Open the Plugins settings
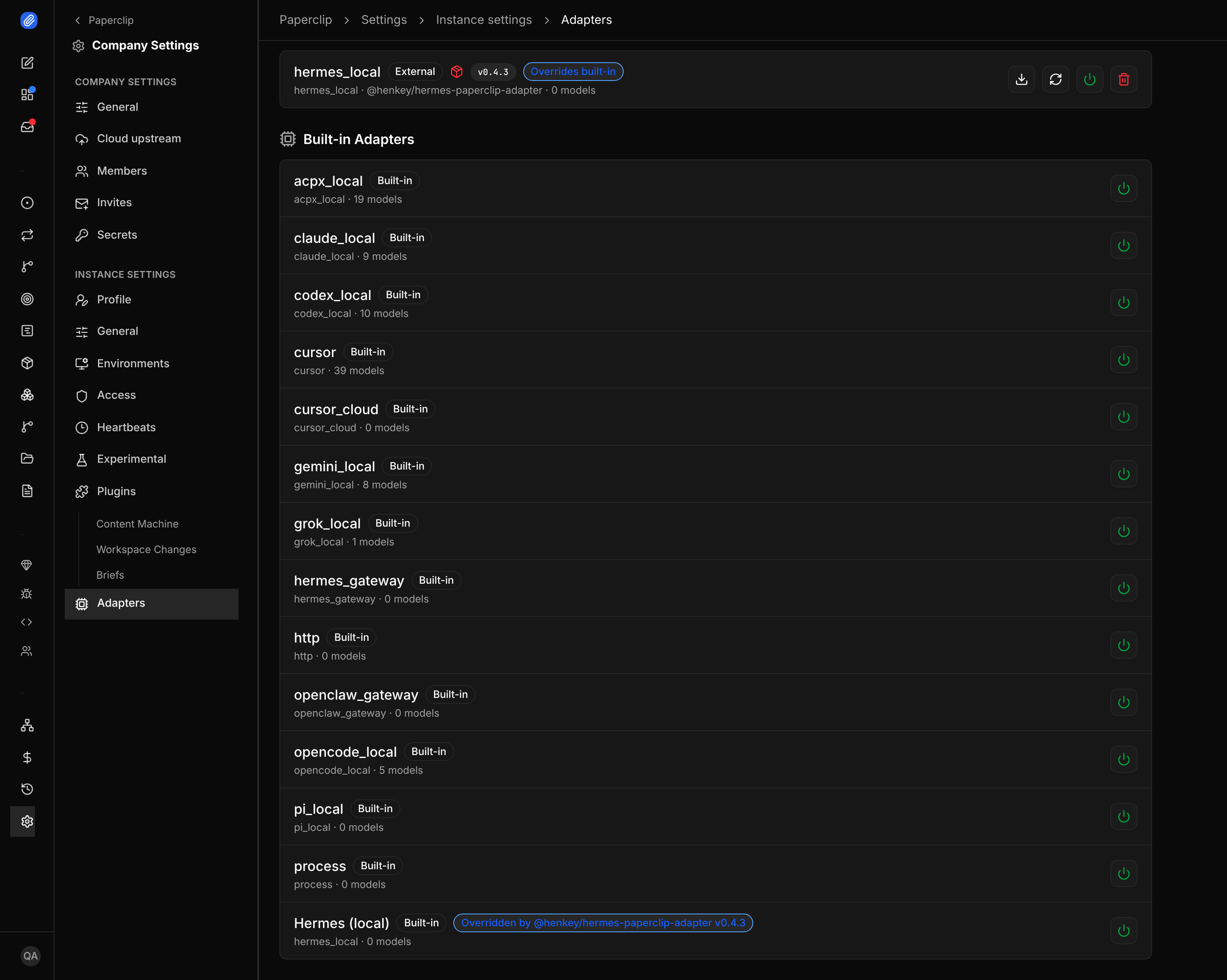The height and width of the screenshot is (980, 1227). pos(151,492)
